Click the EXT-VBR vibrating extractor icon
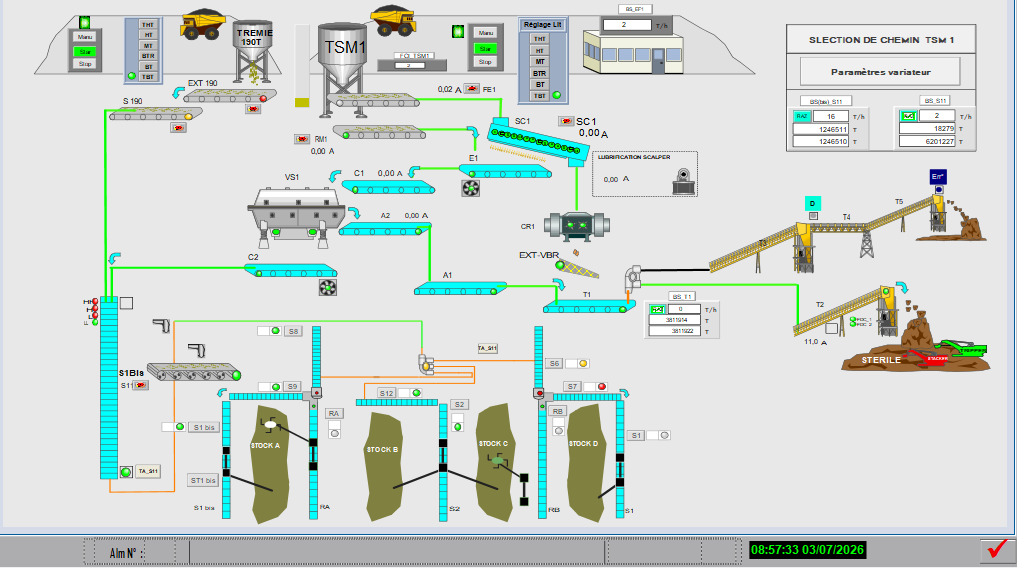1017x568 pixels. coord(577,266)
